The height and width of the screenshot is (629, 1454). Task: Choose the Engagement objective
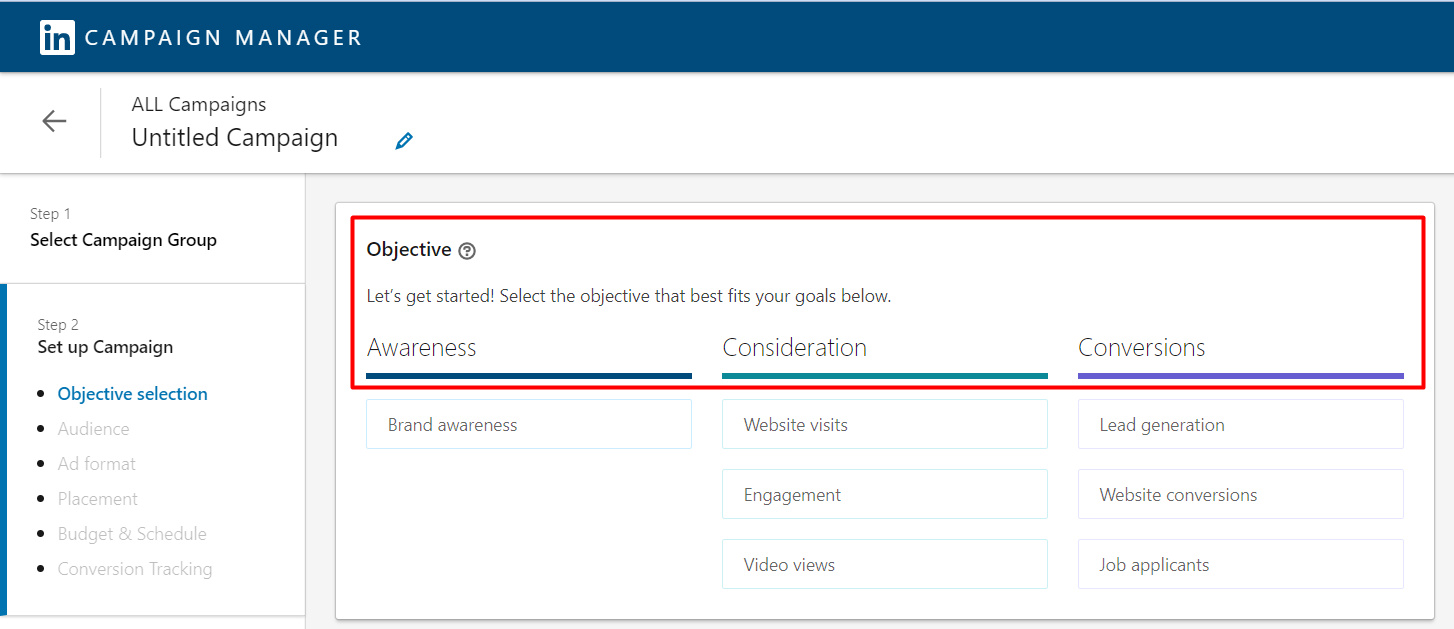tap(884, 495)
